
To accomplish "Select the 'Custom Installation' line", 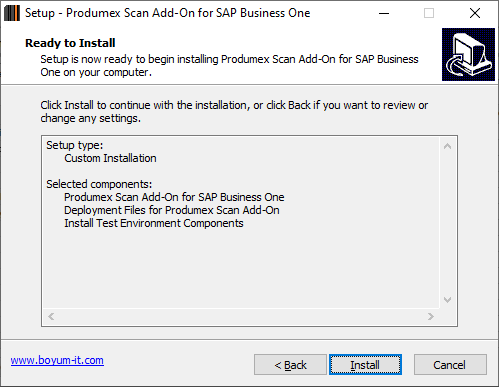I will [x=110, y=158].
